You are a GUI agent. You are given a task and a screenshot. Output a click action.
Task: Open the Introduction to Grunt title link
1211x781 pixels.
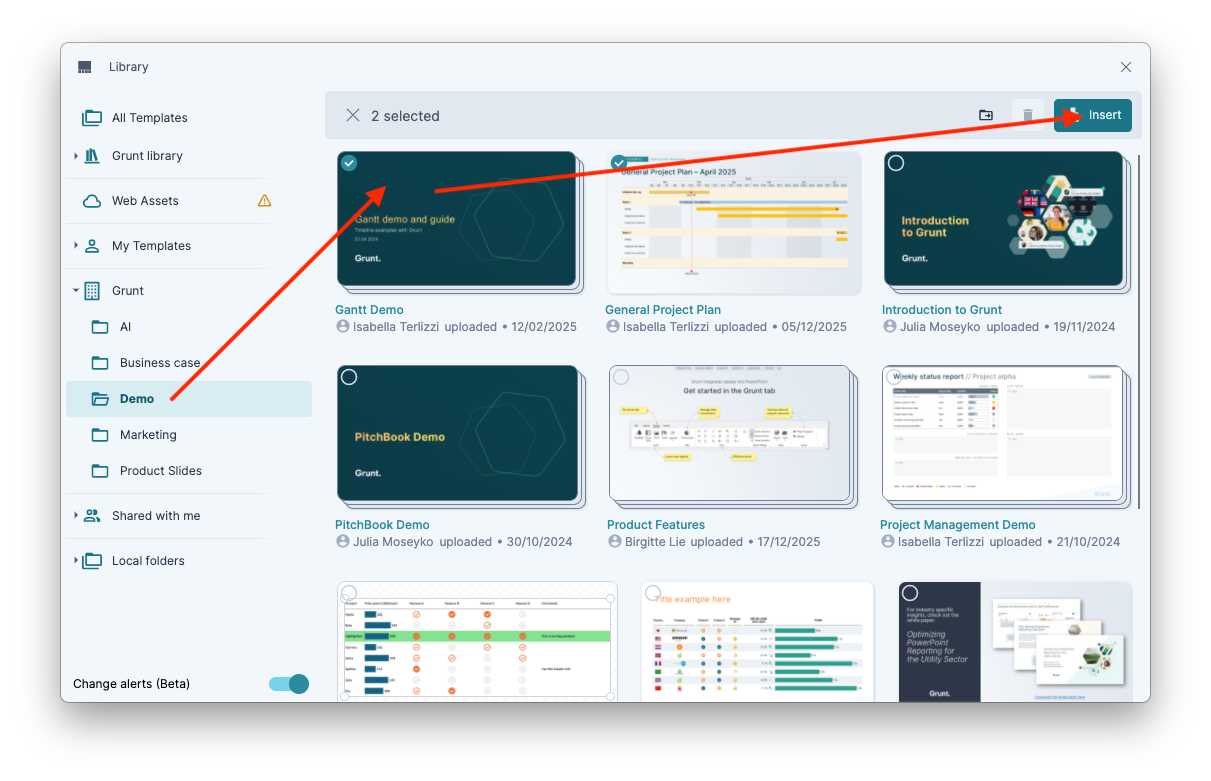[x=942, y=310]
